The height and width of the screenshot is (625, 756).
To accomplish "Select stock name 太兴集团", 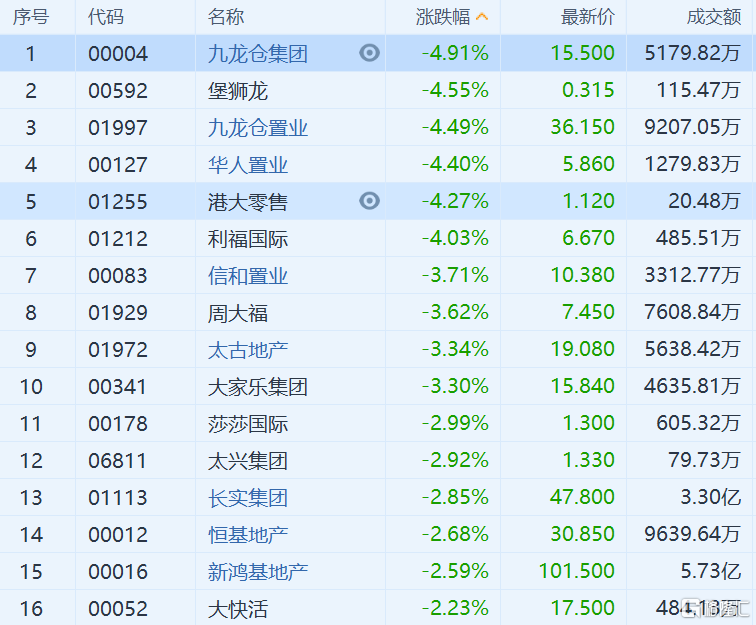I will [248, 461].
